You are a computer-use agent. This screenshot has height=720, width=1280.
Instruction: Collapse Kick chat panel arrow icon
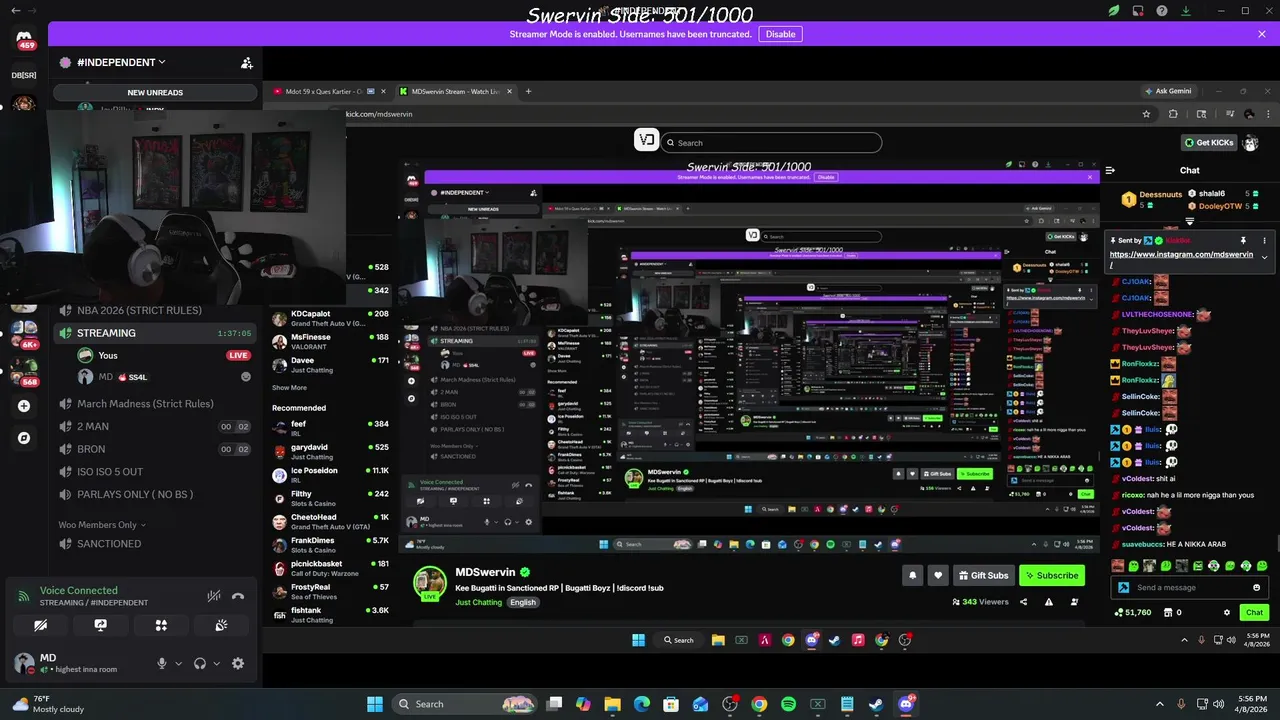click(x=1110, y=171)
